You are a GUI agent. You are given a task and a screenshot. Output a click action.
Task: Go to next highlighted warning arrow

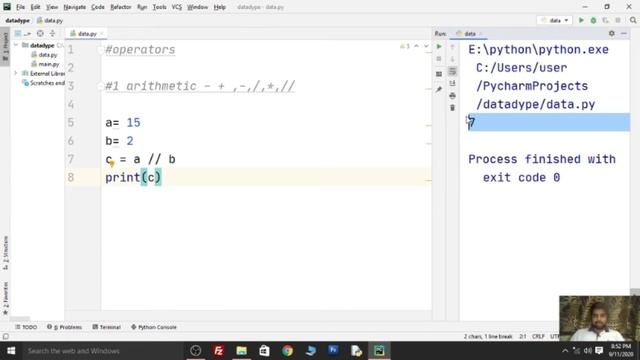(x=426, y=46)
